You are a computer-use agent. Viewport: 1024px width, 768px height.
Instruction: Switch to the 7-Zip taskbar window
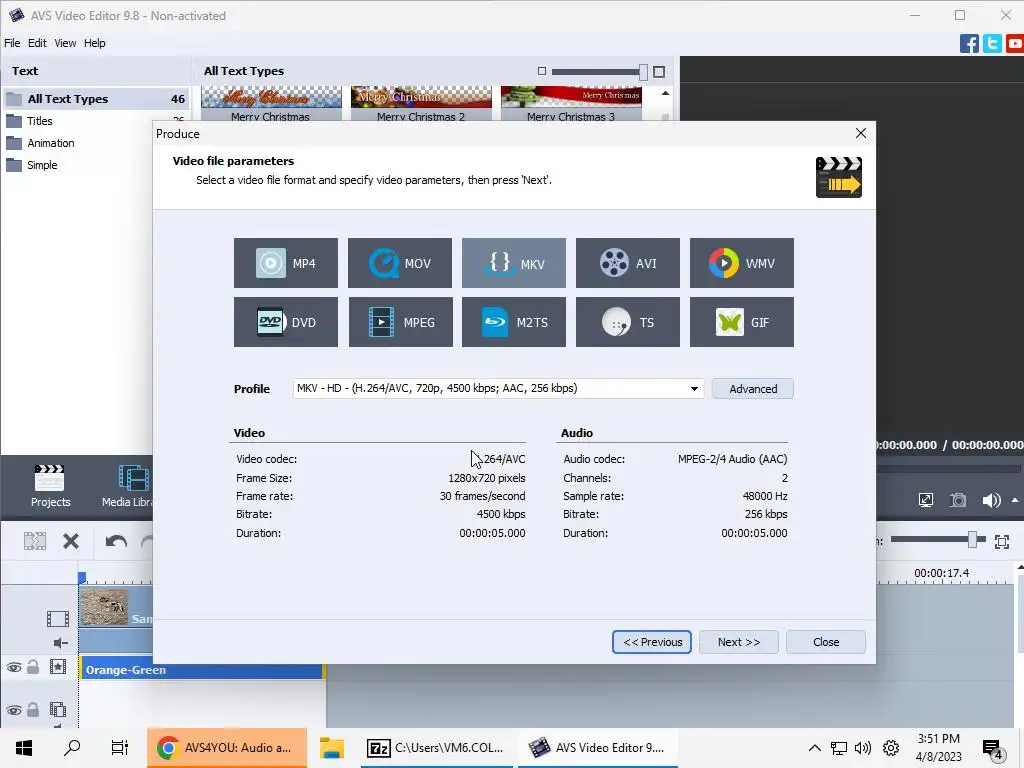point(436,748)
